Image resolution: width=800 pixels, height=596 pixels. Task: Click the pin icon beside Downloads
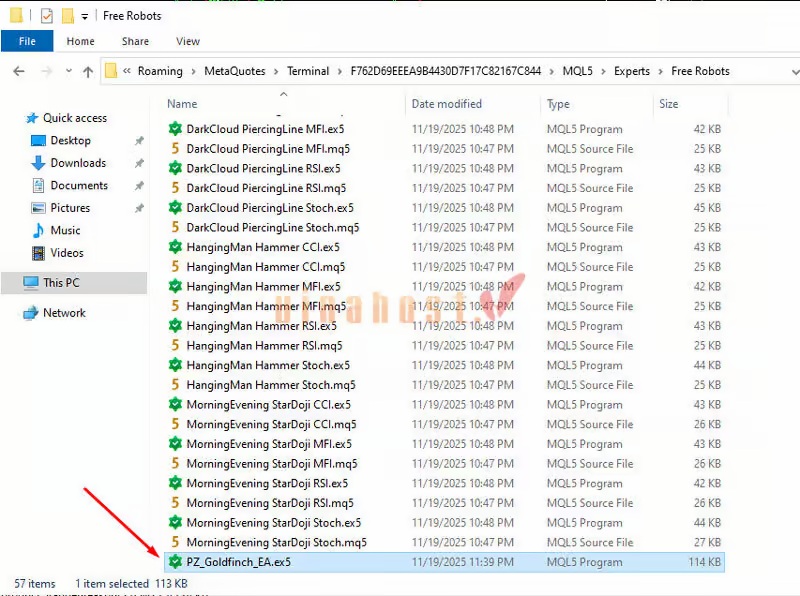(x=139, y=163)
